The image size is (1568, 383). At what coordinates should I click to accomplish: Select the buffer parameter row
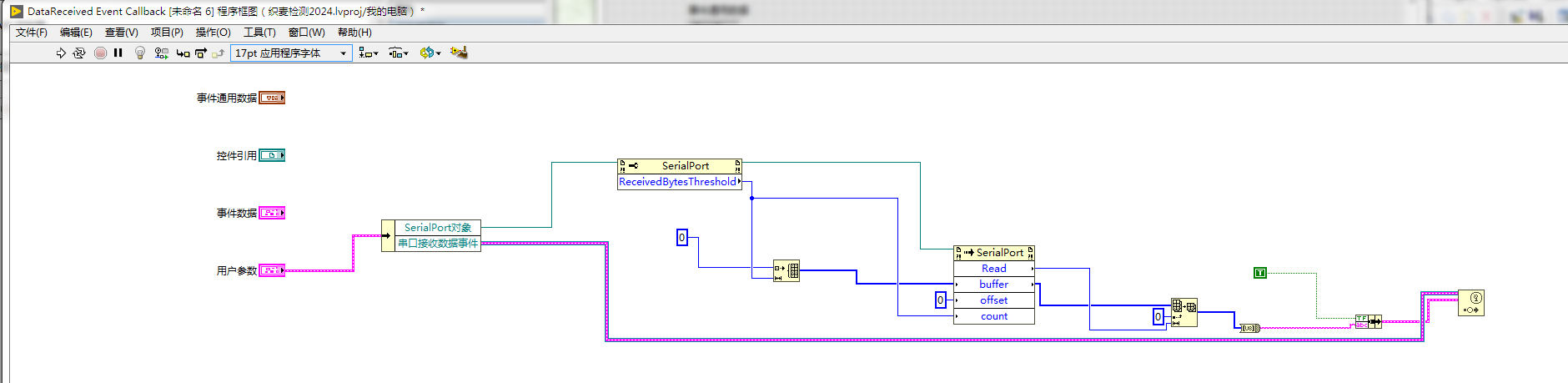click(x=994, y=285)
